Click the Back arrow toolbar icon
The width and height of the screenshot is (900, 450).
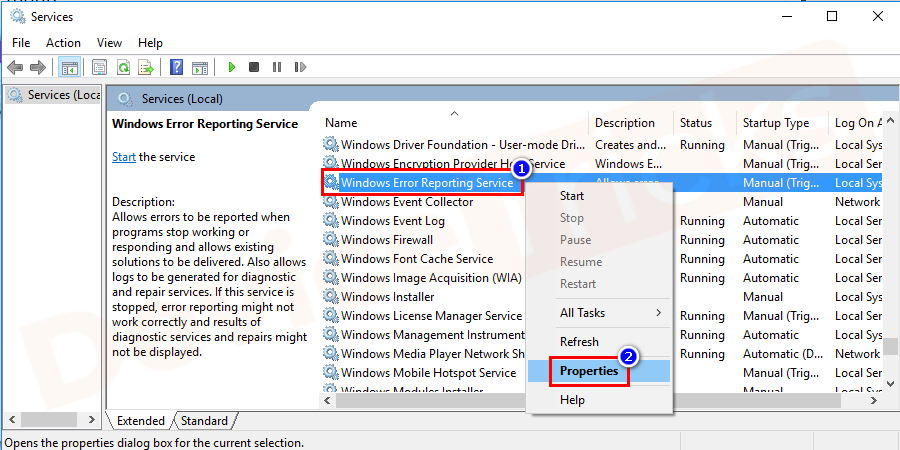pyautogui.click(x=15, y=68)
